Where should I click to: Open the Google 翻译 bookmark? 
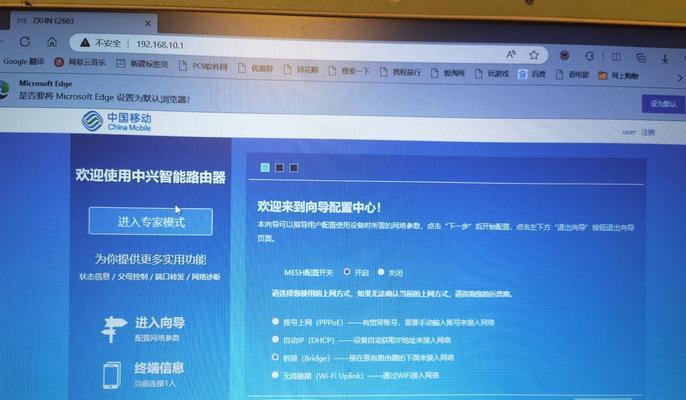tap(23, 61)
